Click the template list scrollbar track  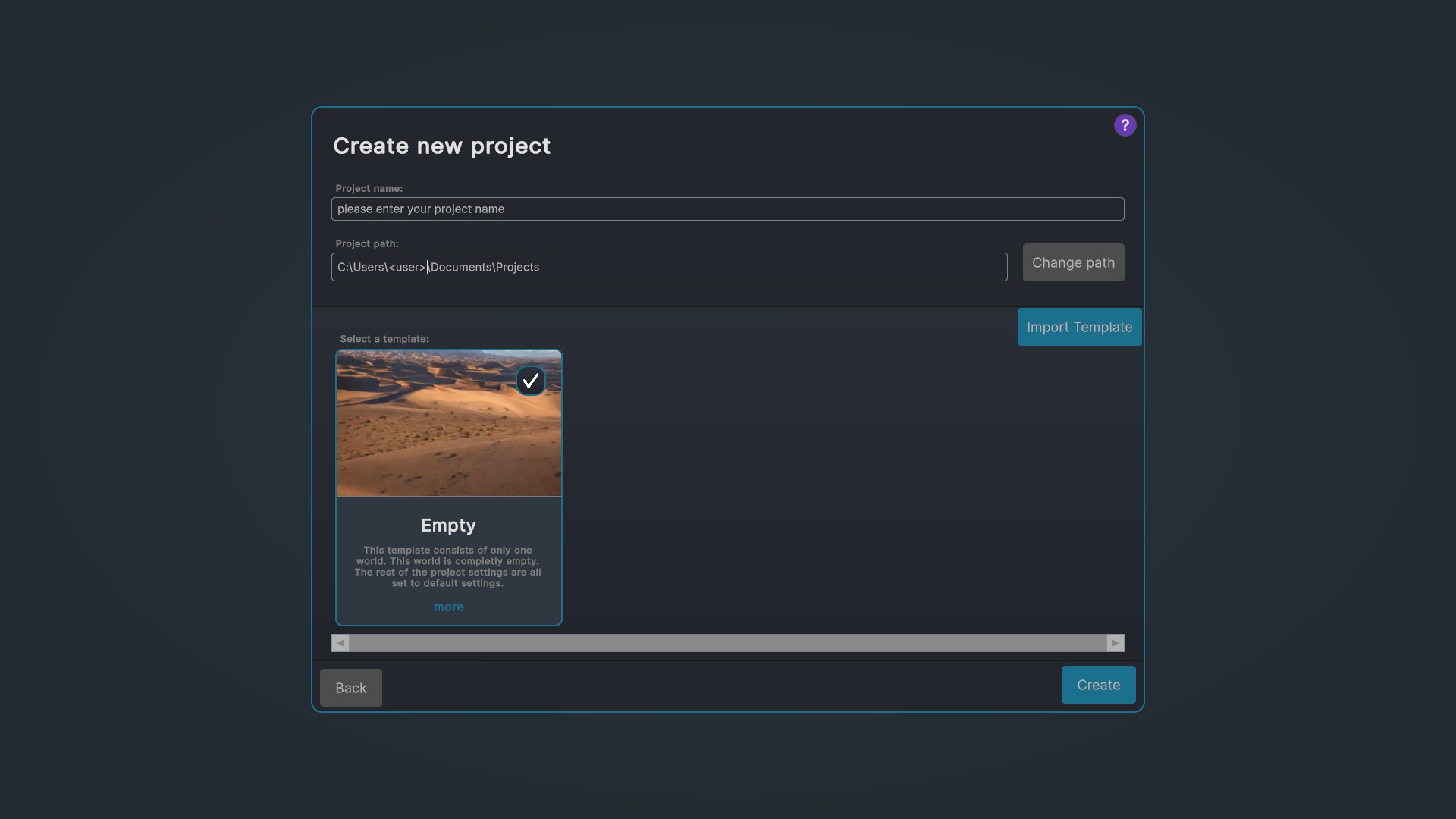(727, 642)
